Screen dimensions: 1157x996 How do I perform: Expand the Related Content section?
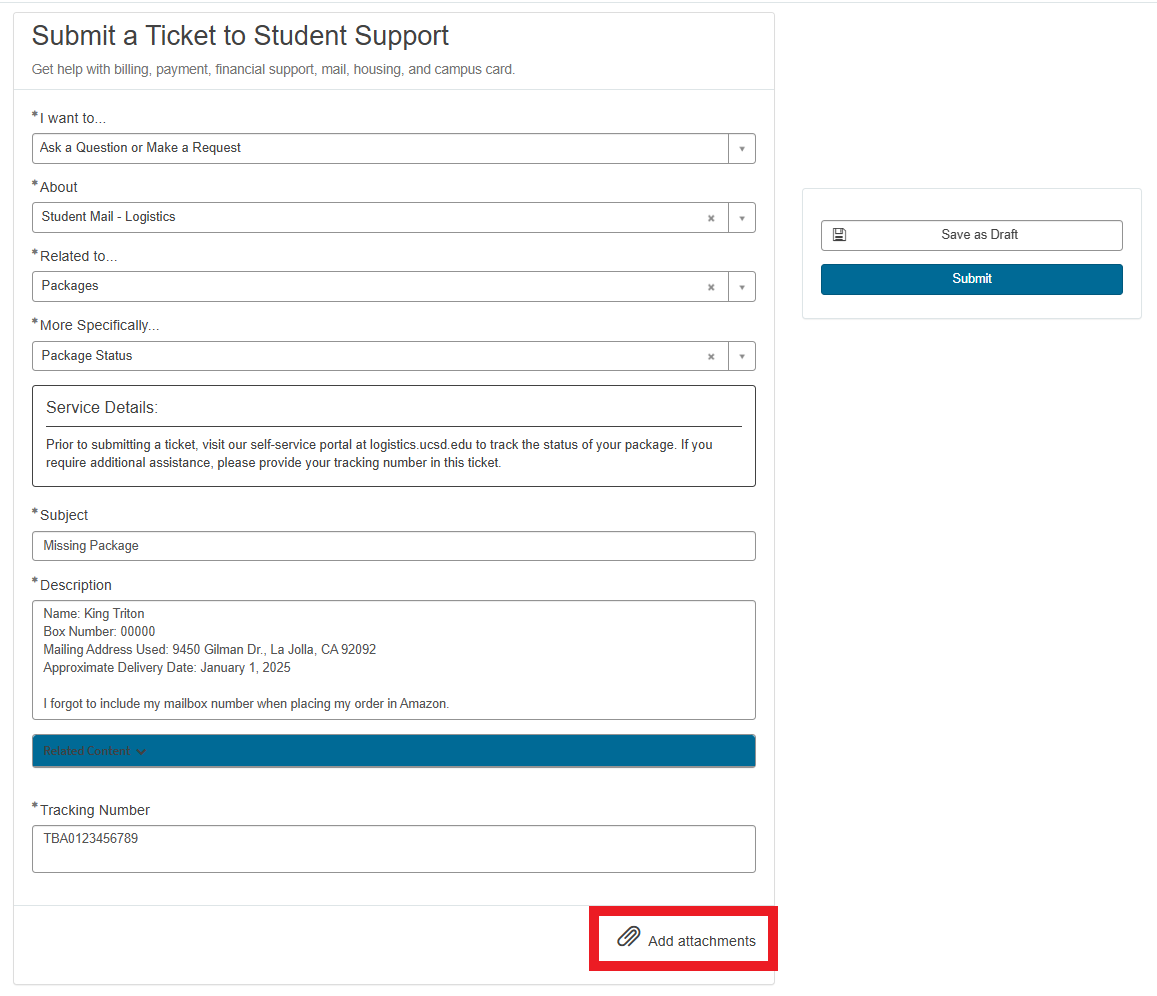click(95, 751)
